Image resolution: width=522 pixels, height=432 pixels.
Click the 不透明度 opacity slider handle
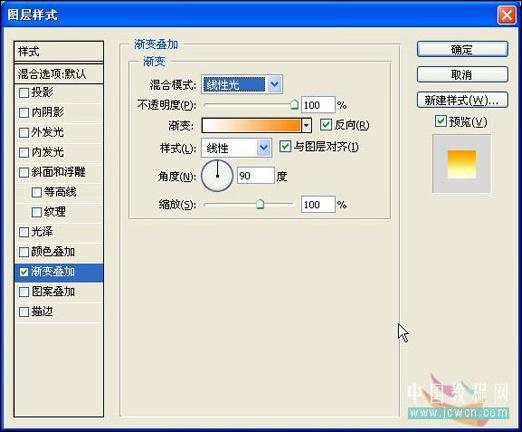click(x=294, y=105)
